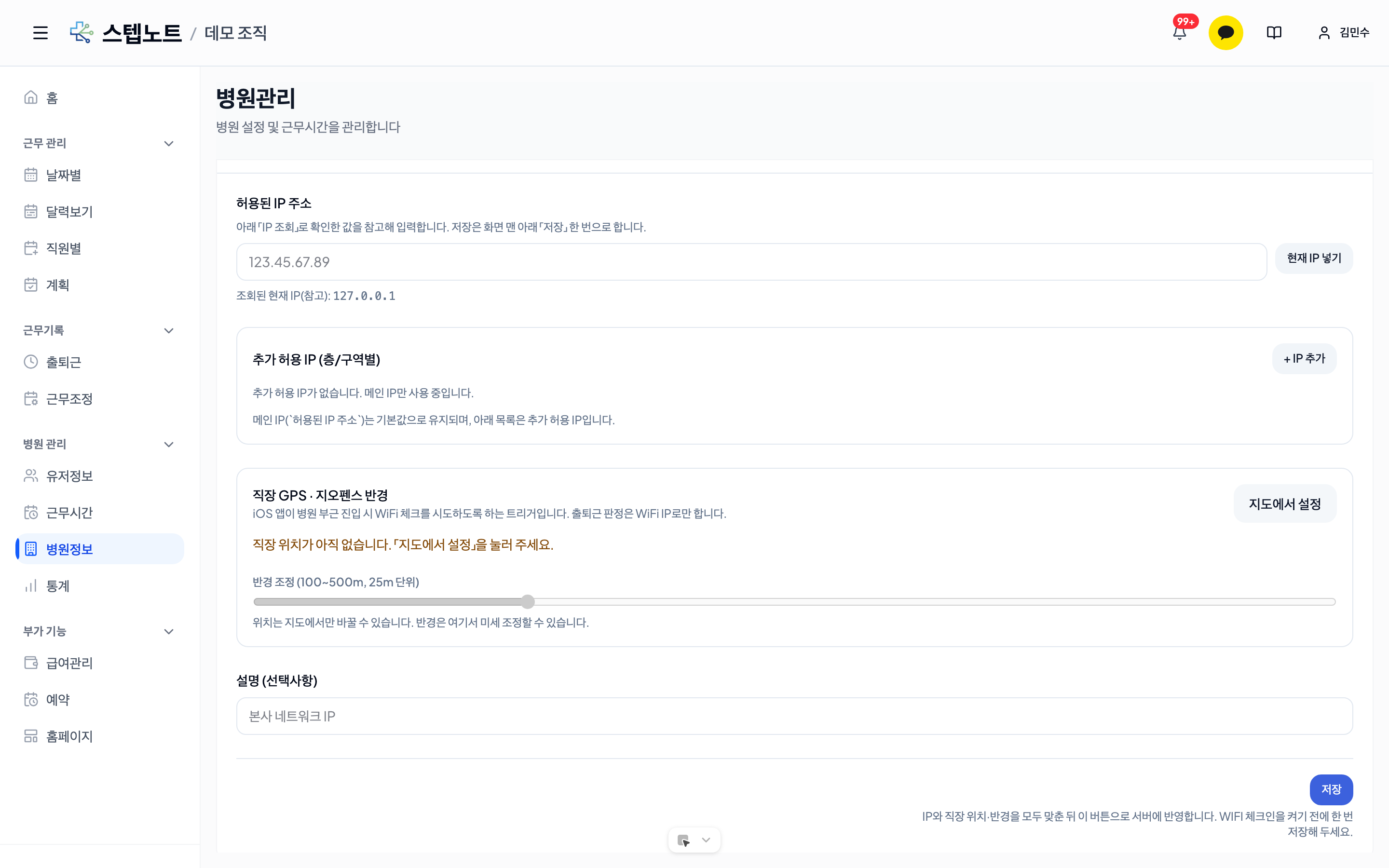Screen dimensions: 1389x868
Task: Click the 날짜별 calendar icon
Action: coord(31,175)
